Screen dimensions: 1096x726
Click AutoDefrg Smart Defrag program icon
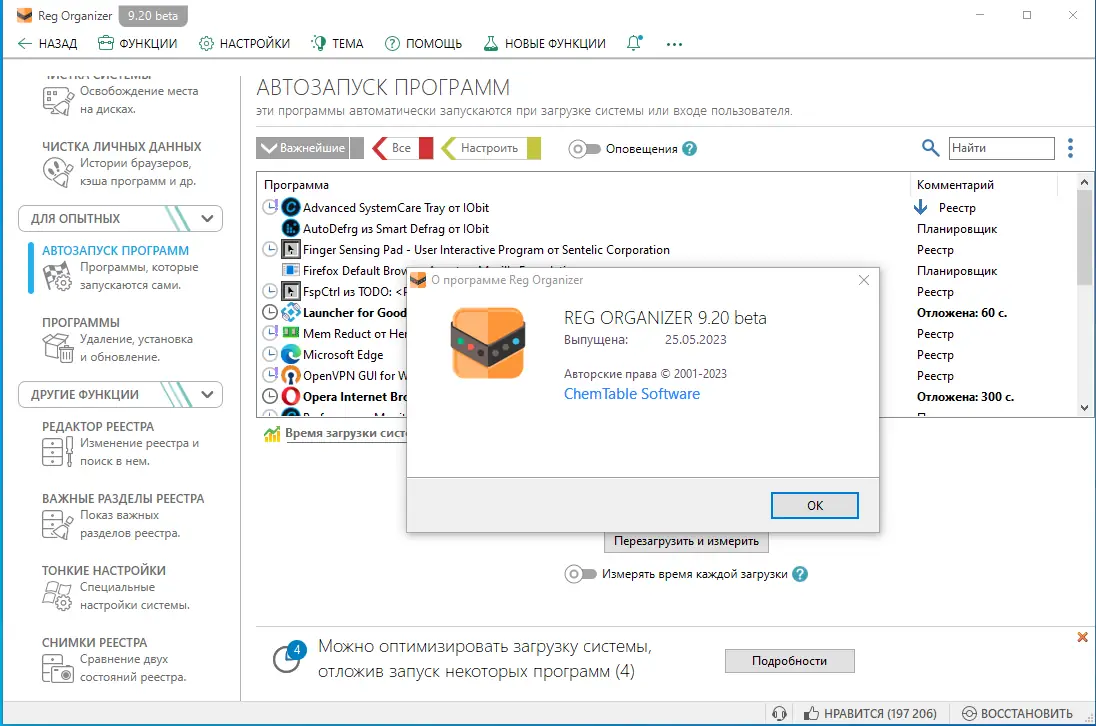pos(290,228)
